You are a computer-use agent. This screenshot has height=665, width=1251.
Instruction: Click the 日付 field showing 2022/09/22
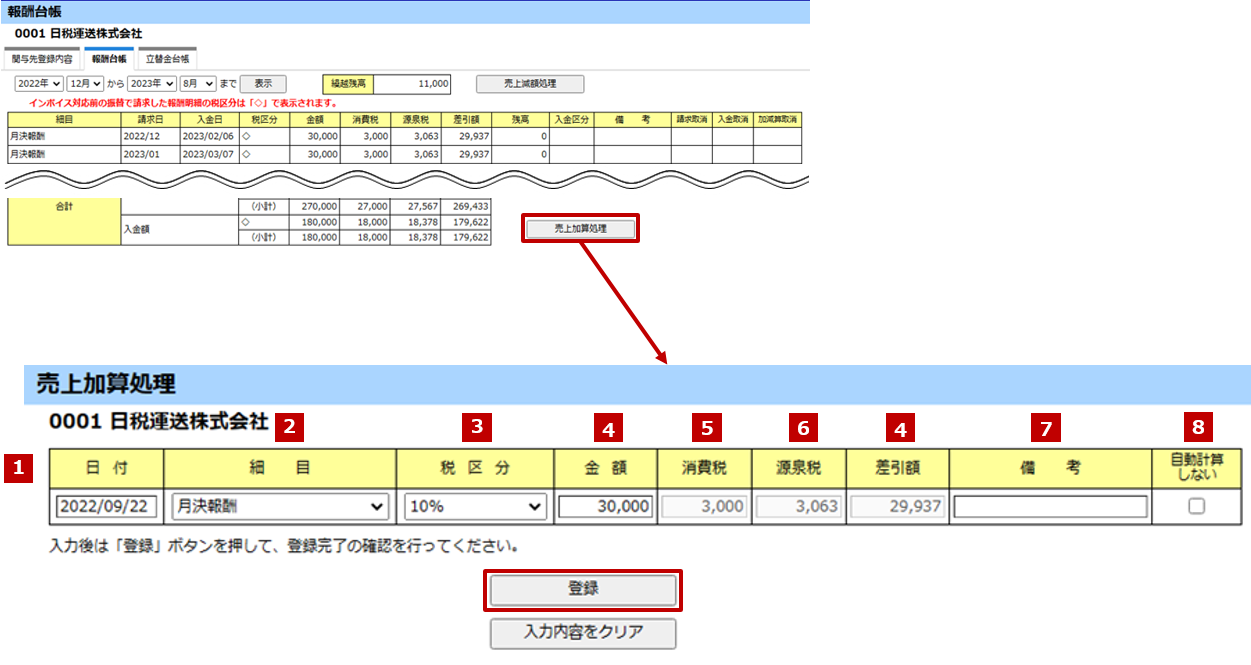point(107,507)
